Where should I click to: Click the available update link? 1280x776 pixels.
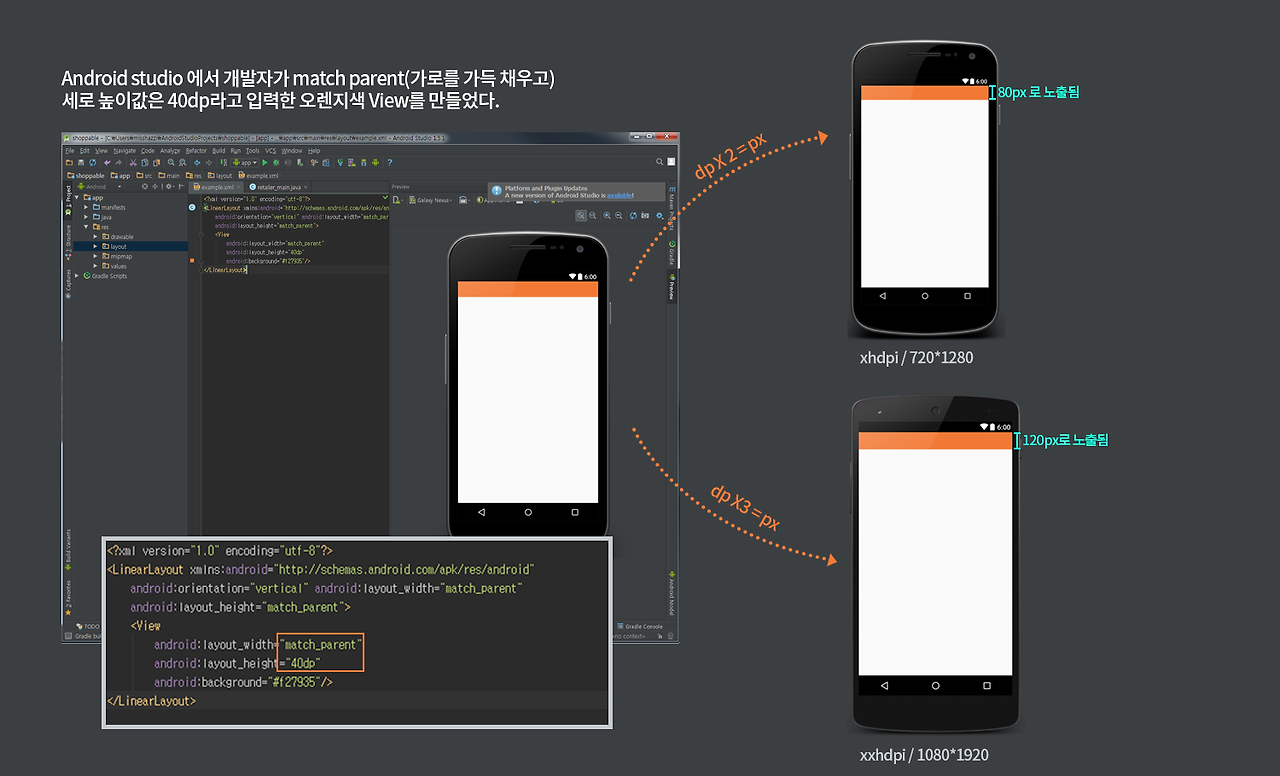(619, 195)
